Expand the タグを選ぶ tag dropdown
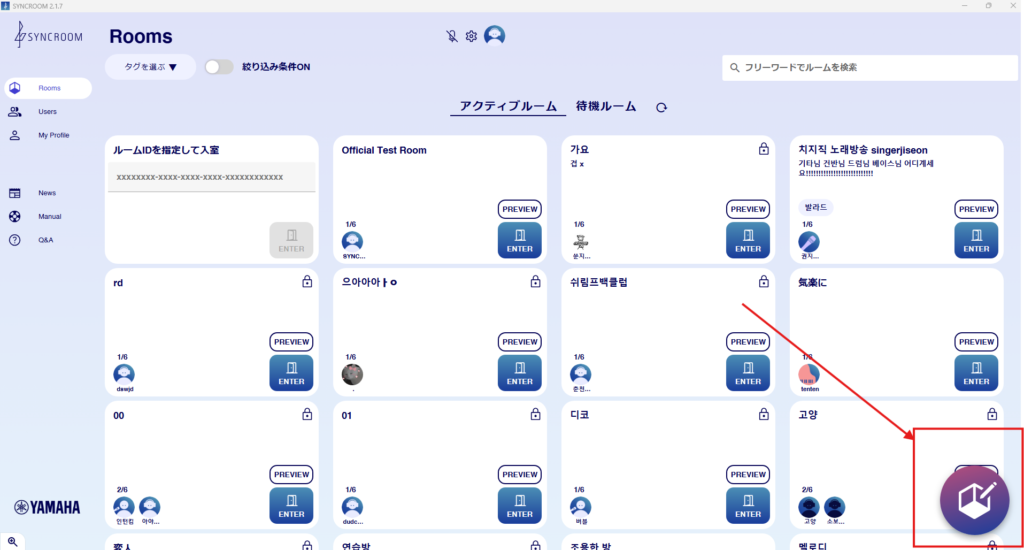 [x=150, y=67]
